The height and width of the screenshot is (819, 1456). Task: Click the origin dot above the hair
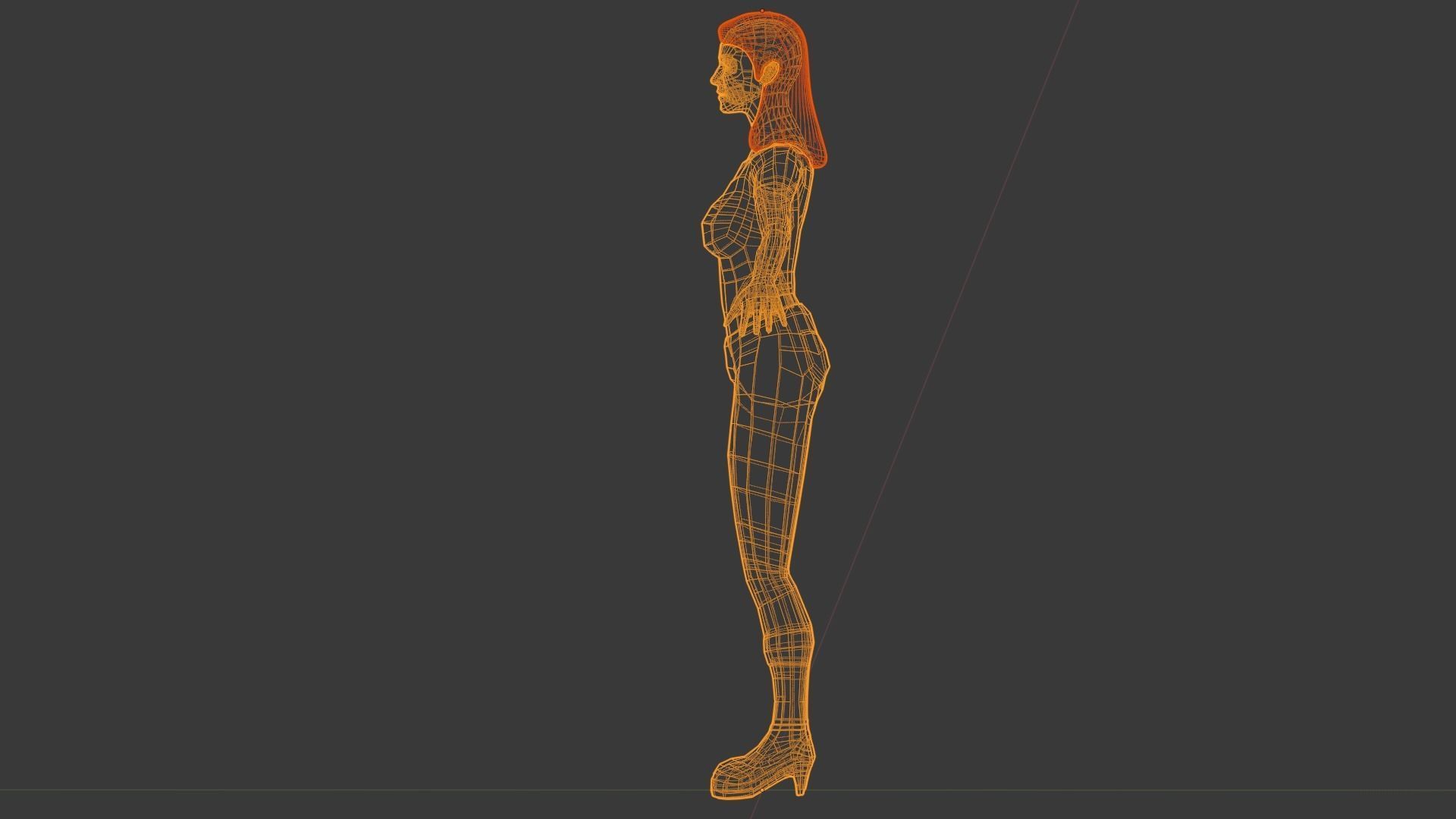[761, 11]
